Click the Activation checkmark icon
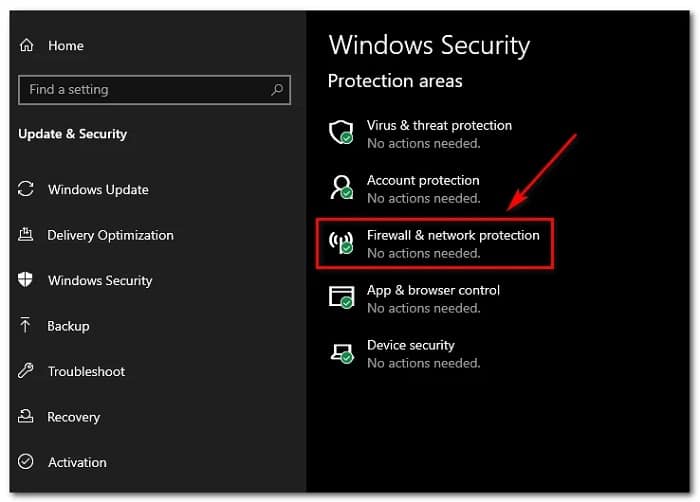This screenshot has height=502, width=700. click(26, 462)
